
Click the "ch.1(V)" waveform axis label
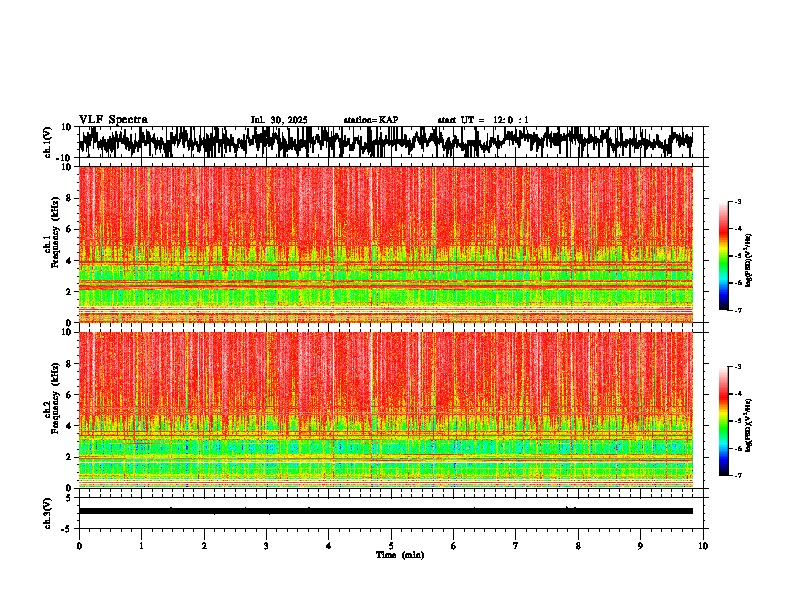[48, 142]
